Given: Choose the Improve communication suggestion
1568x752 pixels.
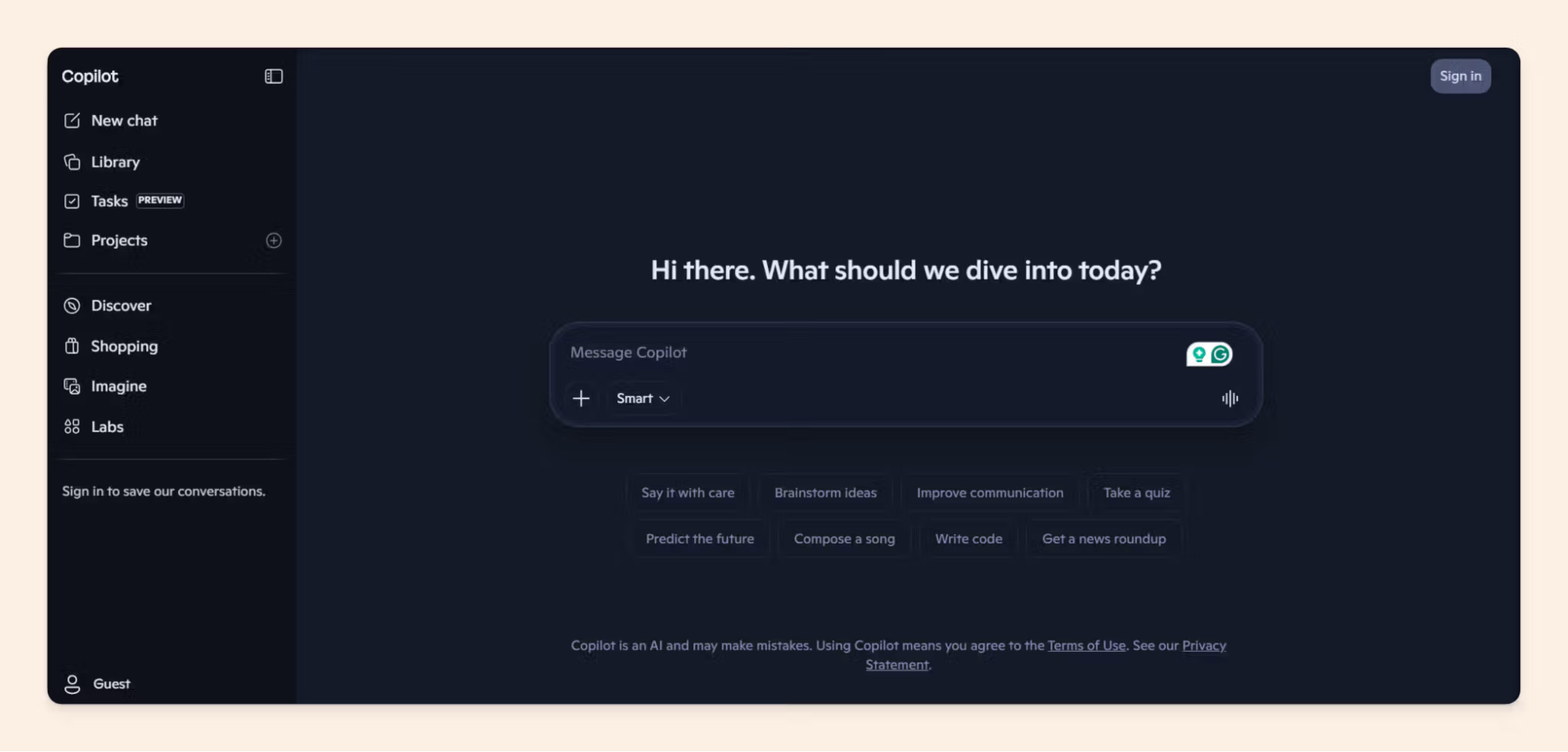Looking at the screenshot, I should tap(990, 492).
